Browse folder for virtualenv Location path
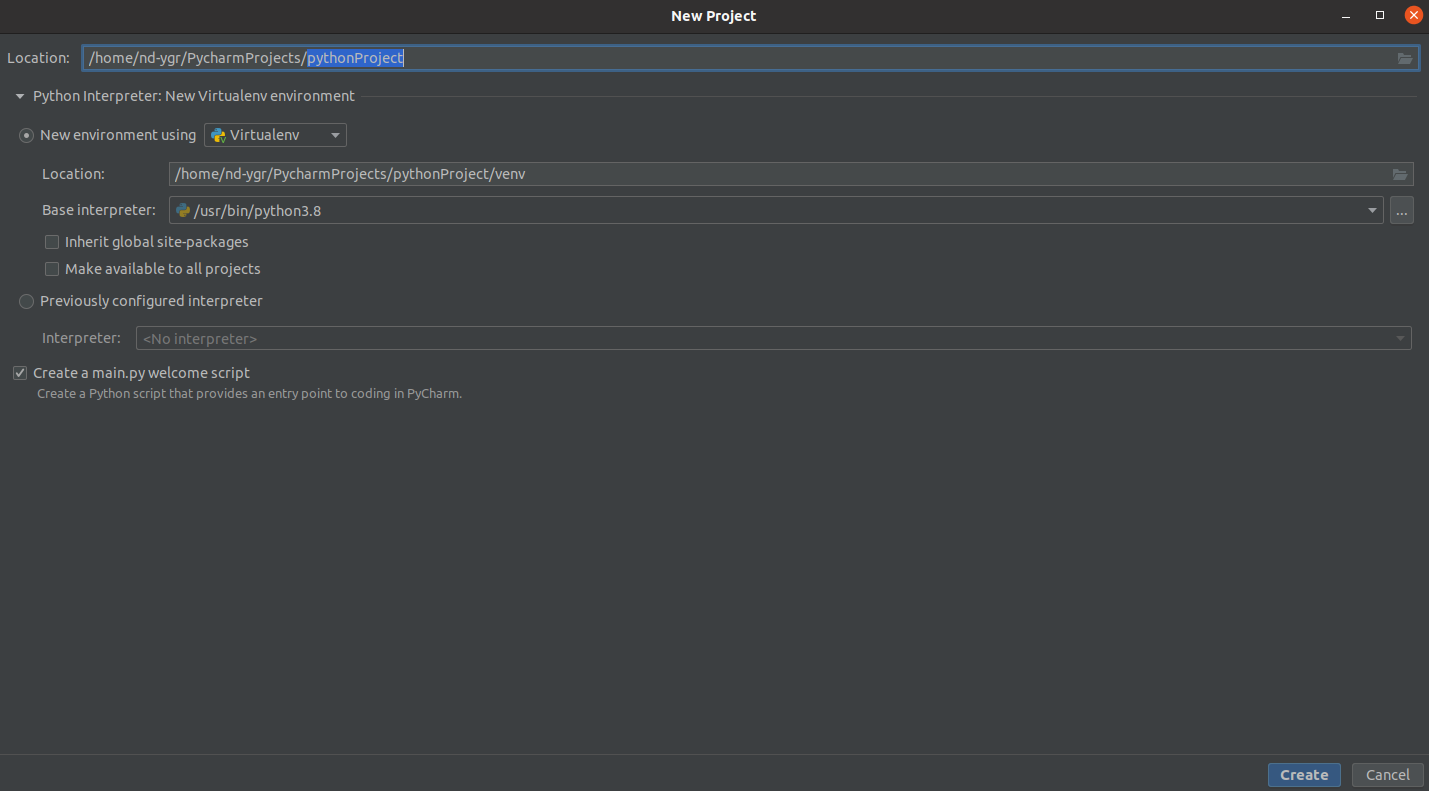 [1400, 174]
